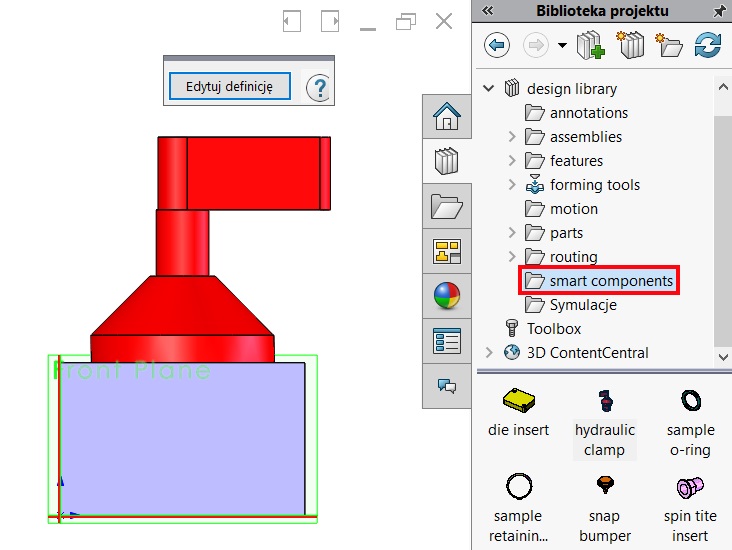This screenshot has width=732, height=550.
Task: Expand the features folder
Action: coord(512,161)
